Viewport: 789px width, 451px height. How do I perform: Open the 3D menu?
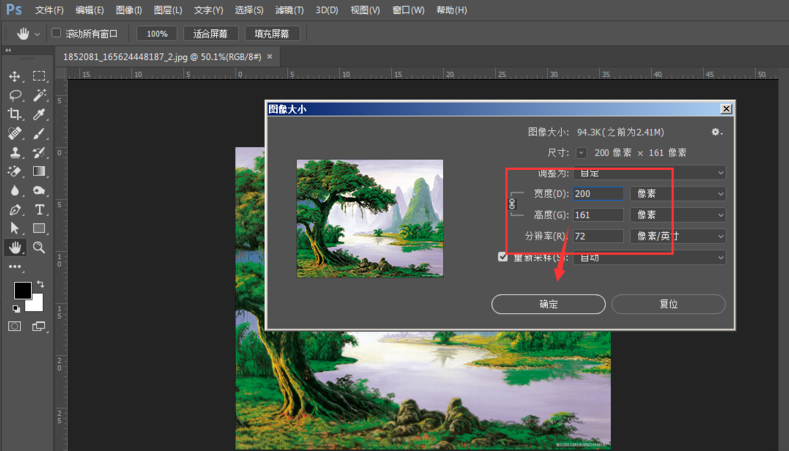click(327, 10)
